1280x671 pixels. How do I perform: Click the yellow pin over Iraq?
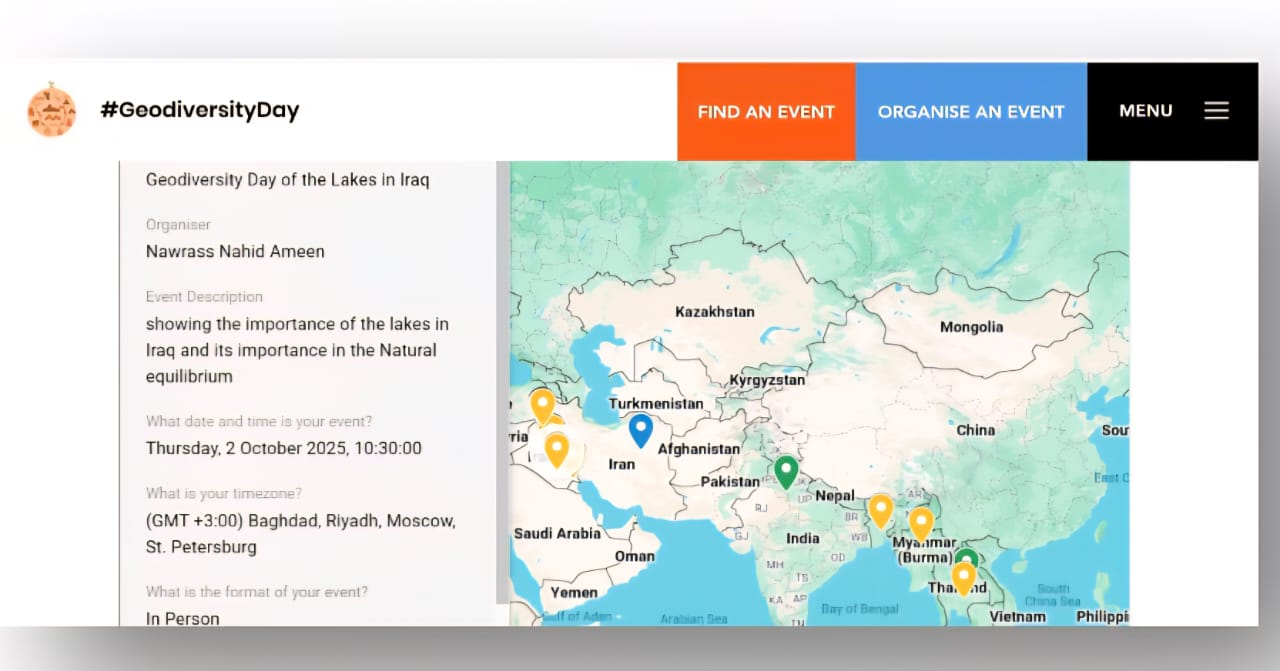click(557, 448)
